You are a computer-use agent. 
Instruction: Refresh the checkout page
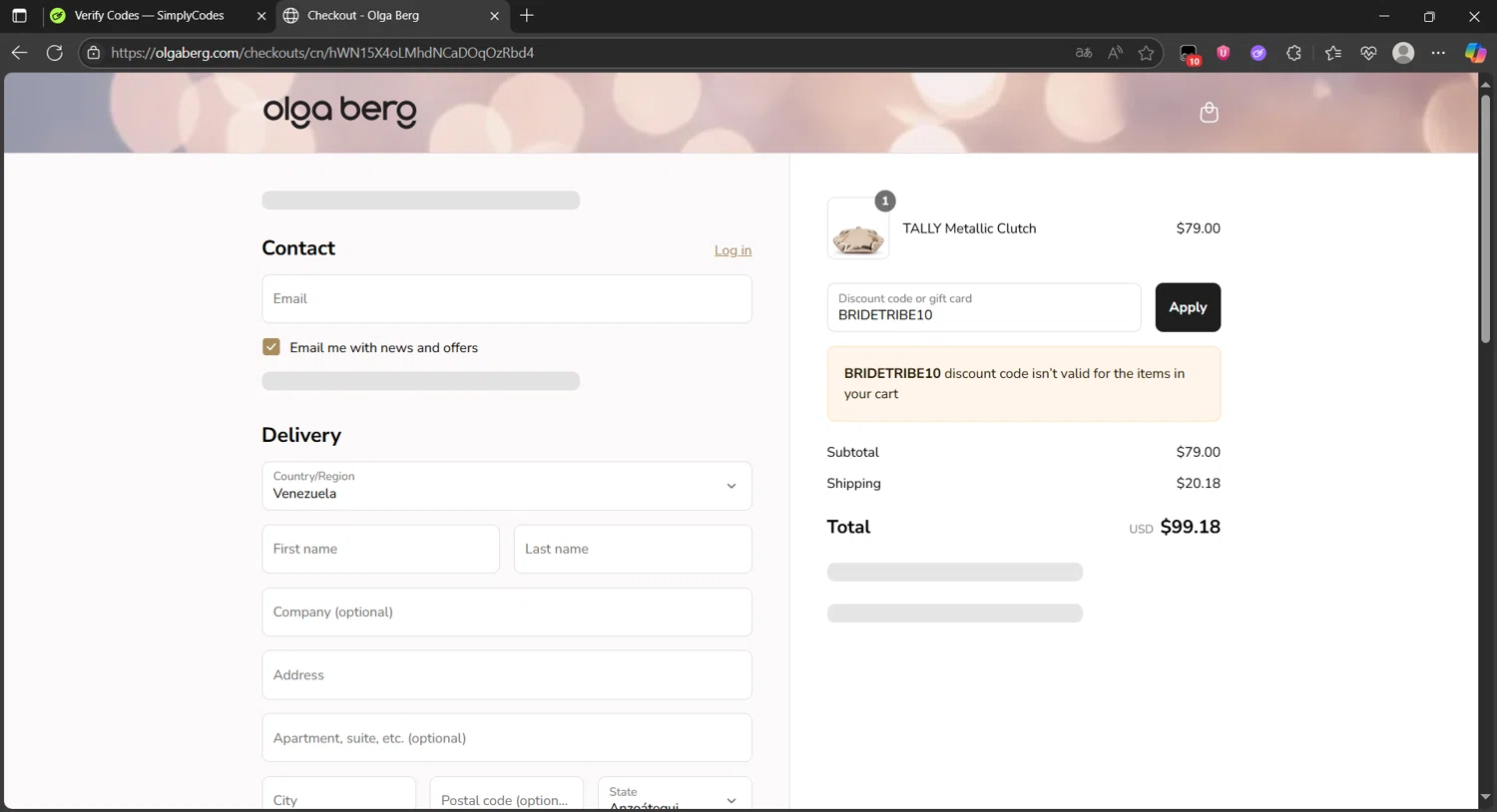[x=55, y=53]
